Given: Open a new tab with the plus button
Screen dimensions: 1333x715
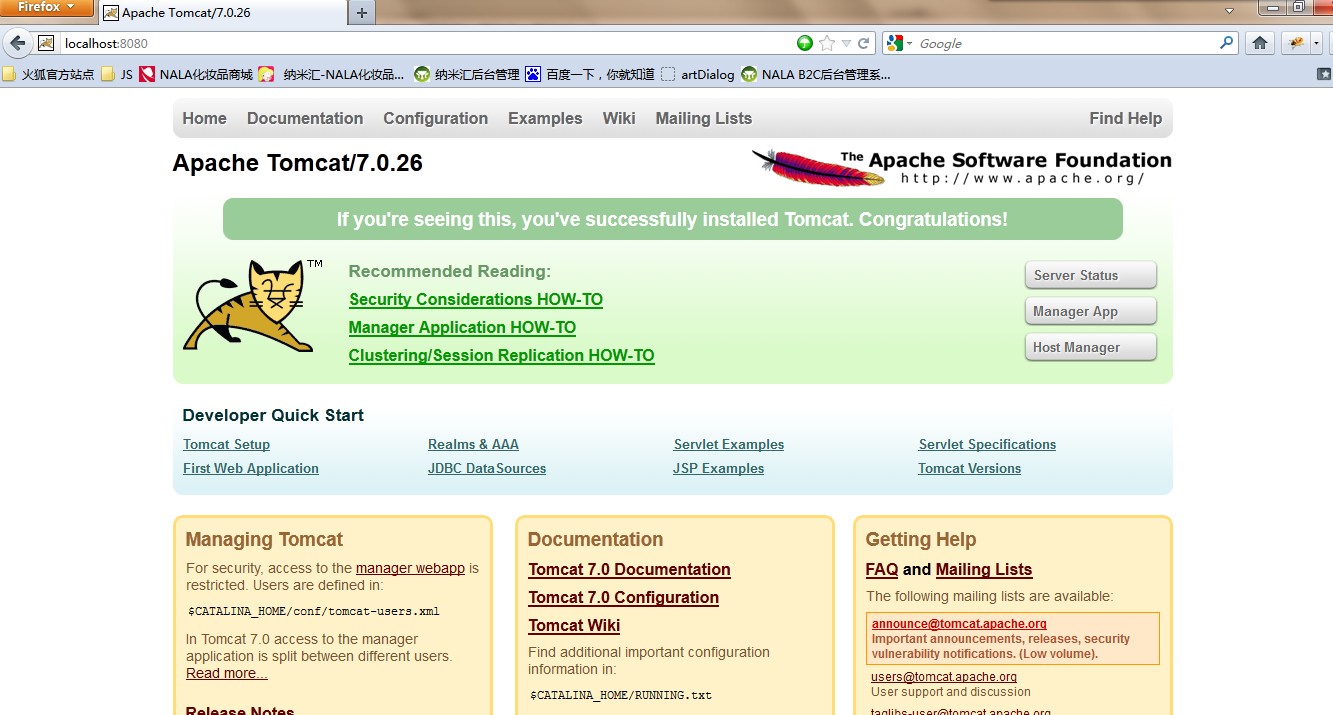Looking at the screenshot, I should 362,13.
